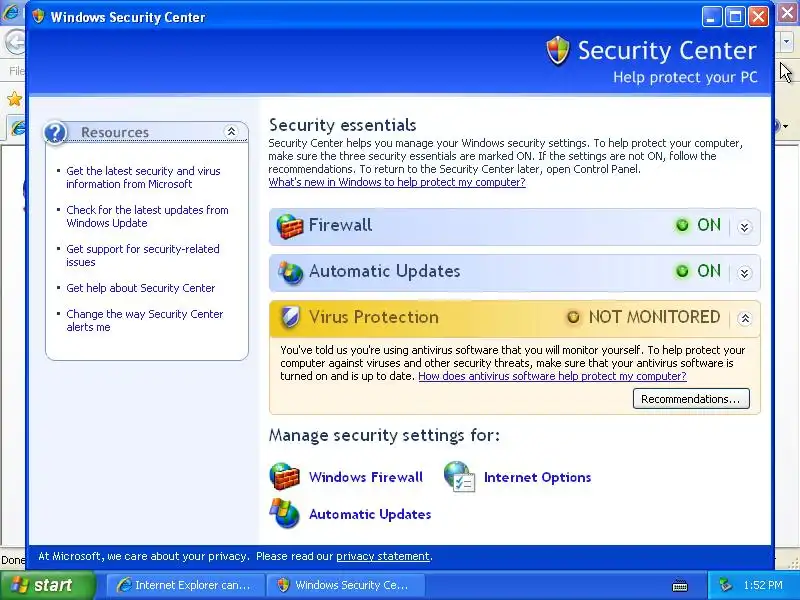Screen dimensions: 800x600
Task: Click the Firewall heading text
Action: (x=340, y=225)
